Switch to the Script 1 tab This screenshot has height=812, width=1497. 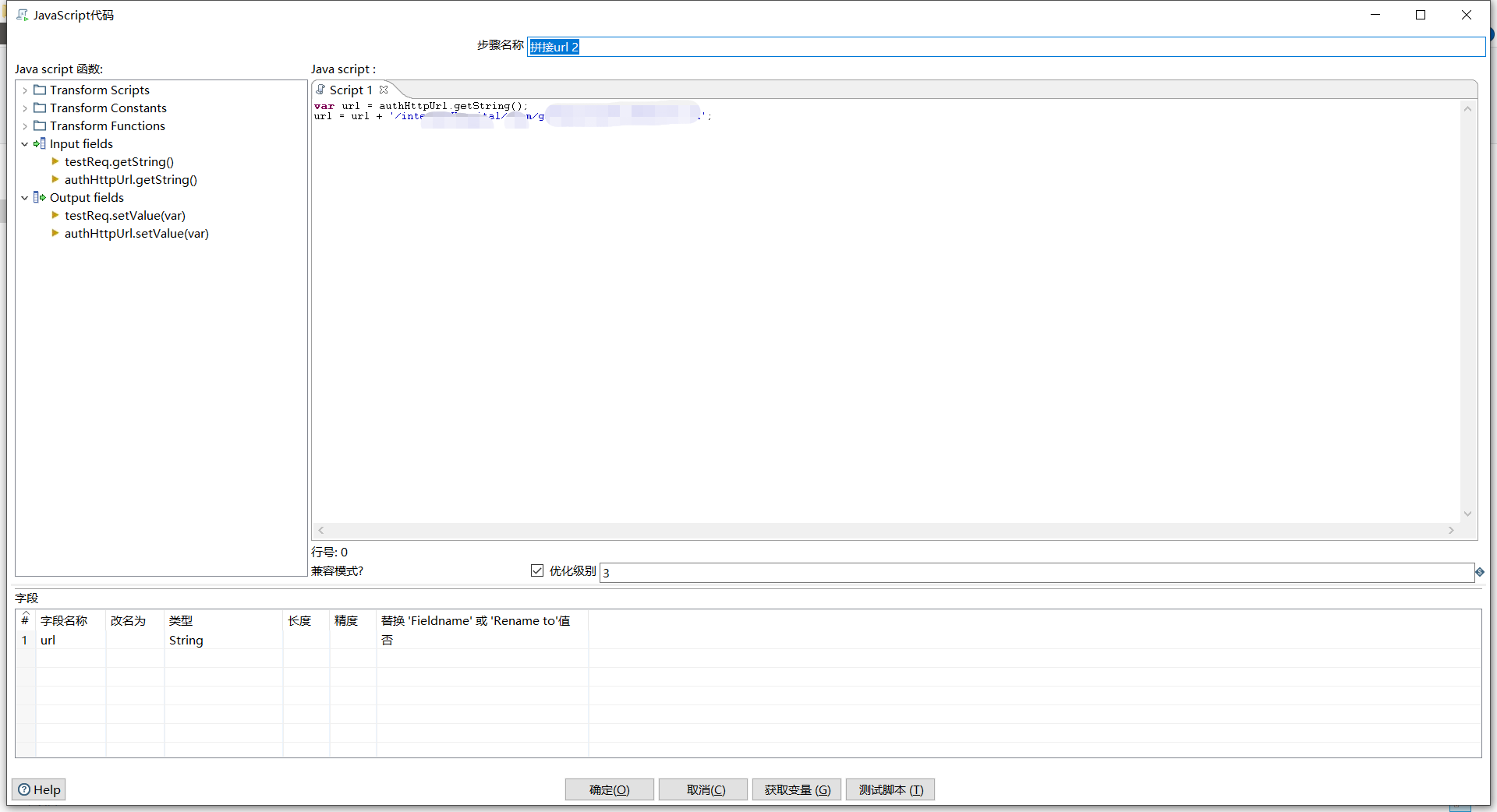(352, 90)
